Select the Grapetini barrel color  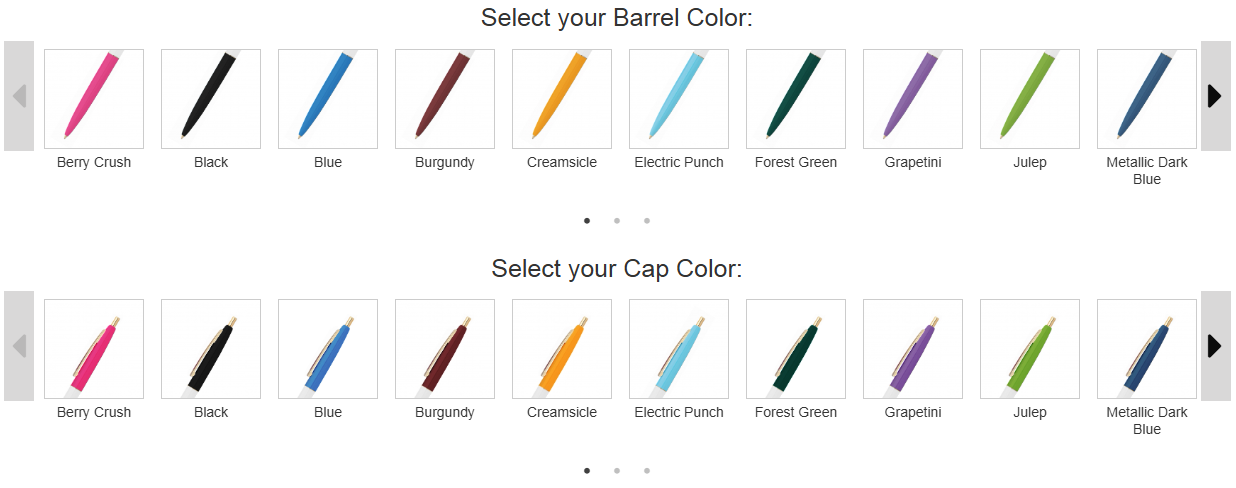click(x=913, y=99)
